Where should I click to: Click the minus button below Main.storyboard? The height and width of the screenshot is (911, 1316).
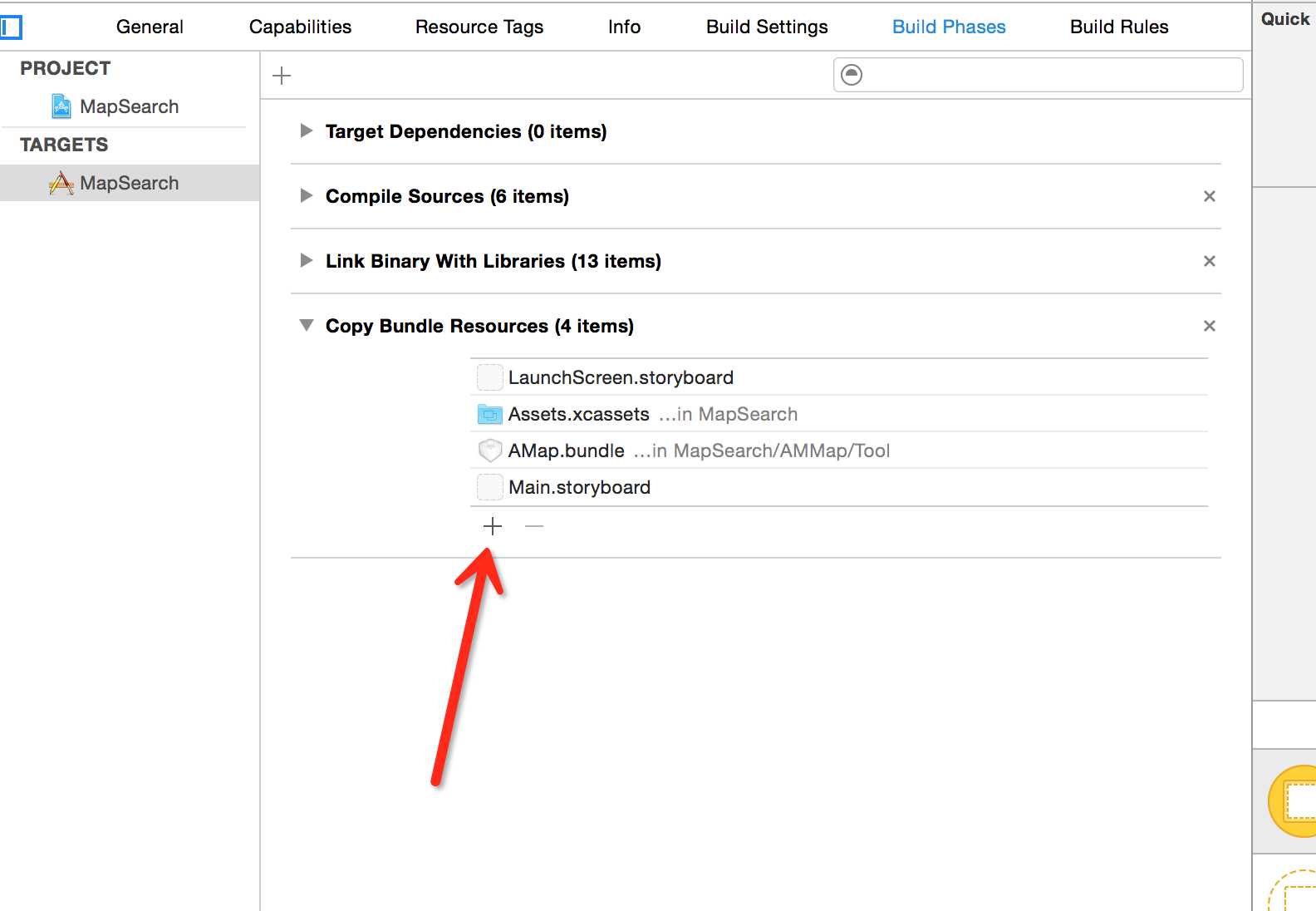534,526
